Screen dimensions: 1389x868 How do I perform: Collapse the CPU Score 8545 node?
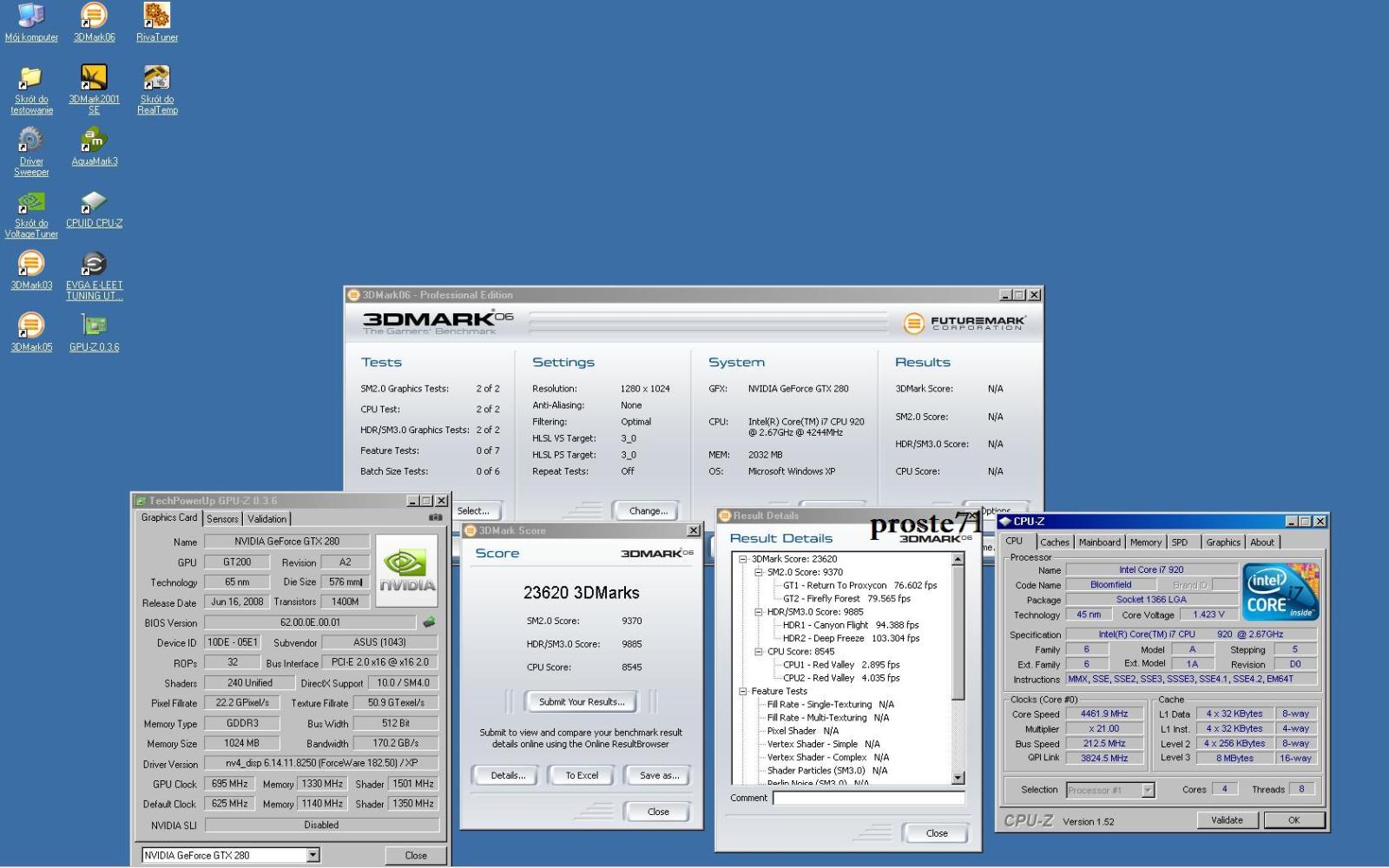pos(759,651)
